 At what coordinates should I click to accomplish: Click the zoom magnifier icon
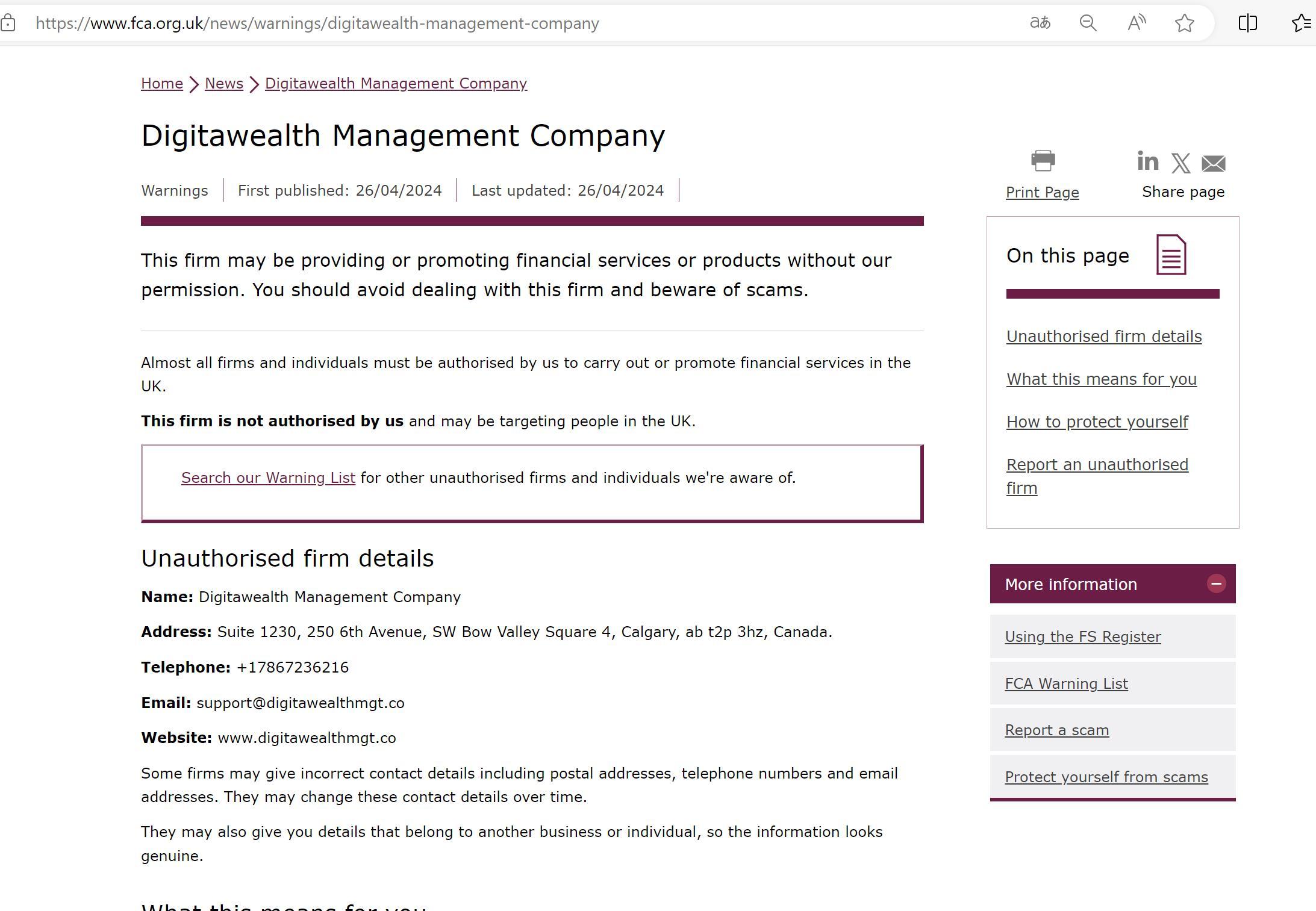pos(1088,23)
